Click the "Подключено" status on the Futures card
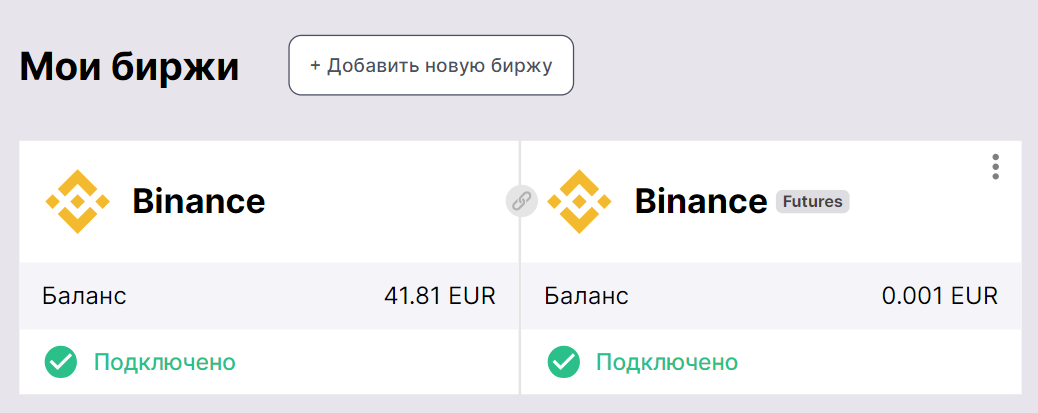This screenshot has width=1038, height=413. (667, 361)
